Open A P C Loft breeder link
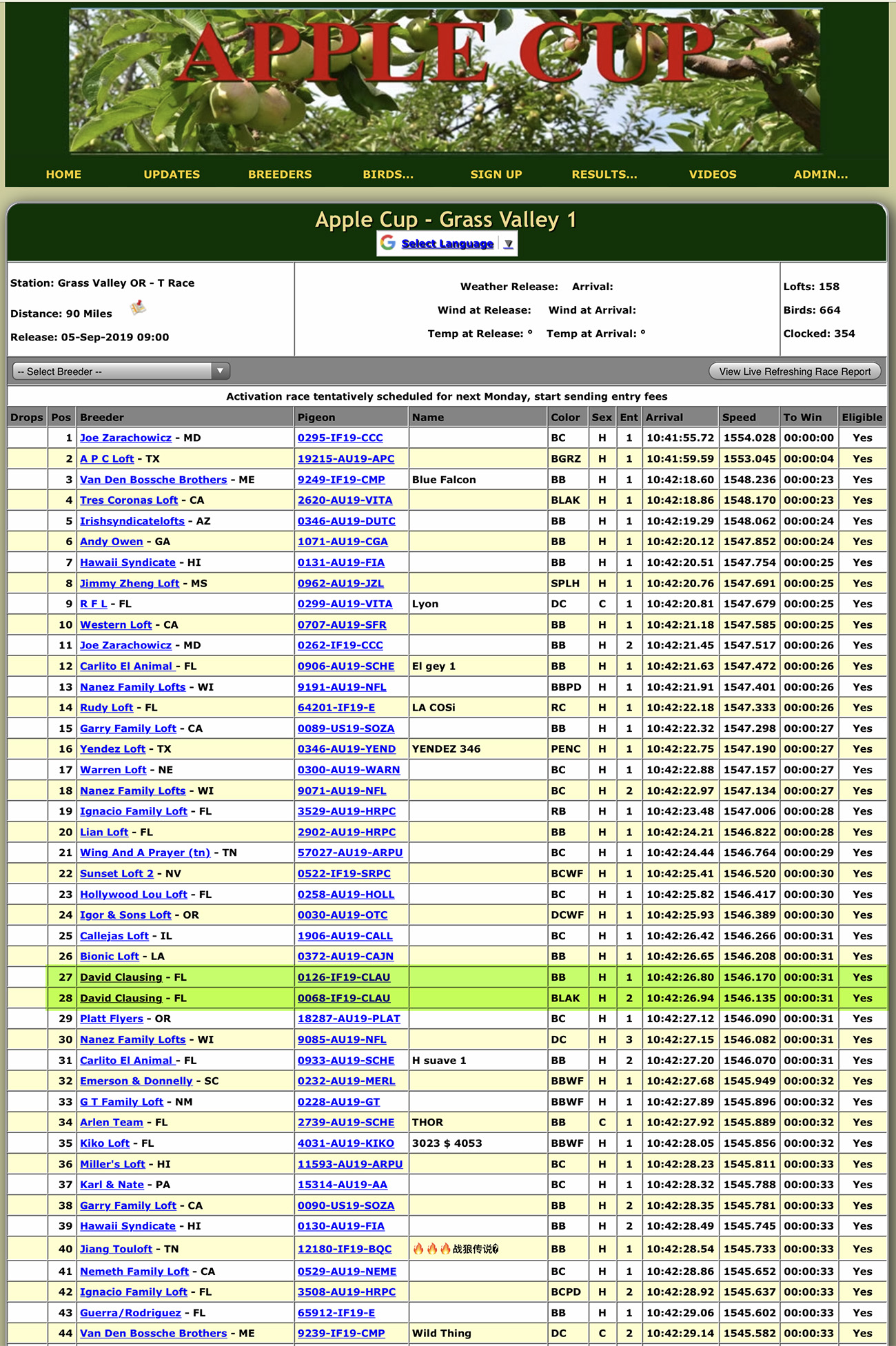This screenshot has height=1346, width=896. pyautogui.click(x=107, y=459)
